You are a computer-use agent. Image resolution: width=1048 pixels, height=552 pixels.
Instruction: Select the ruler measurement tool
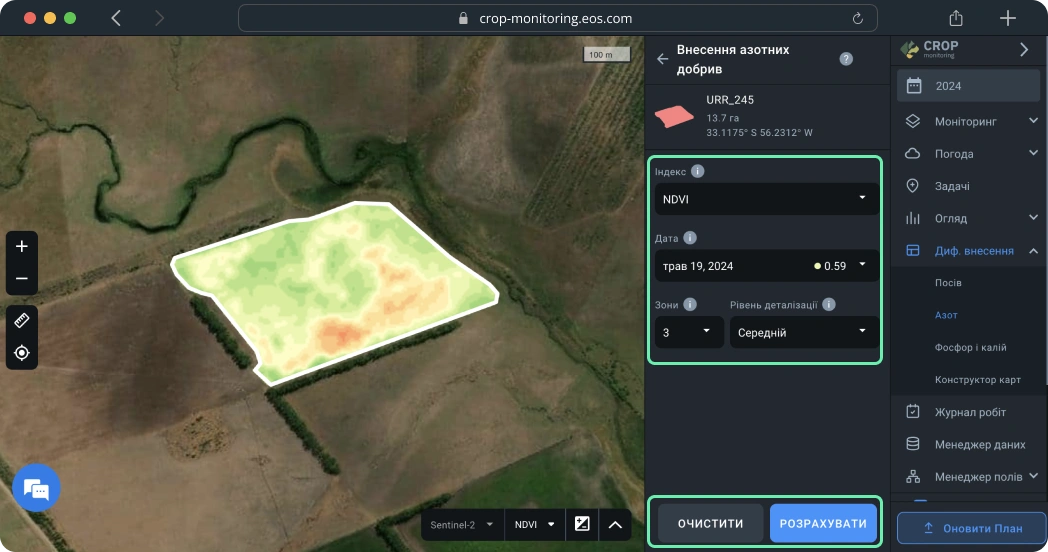(22, 320)
